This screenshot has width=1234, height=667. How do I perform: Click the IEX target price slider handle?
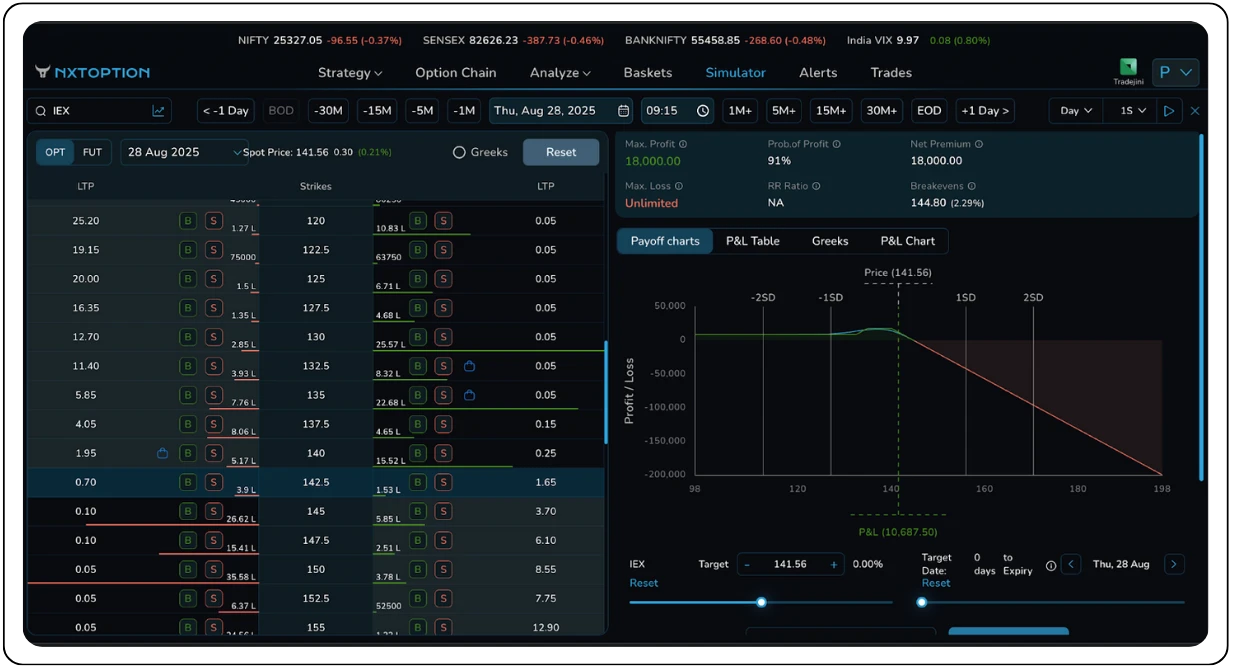(x=761, y=602)
